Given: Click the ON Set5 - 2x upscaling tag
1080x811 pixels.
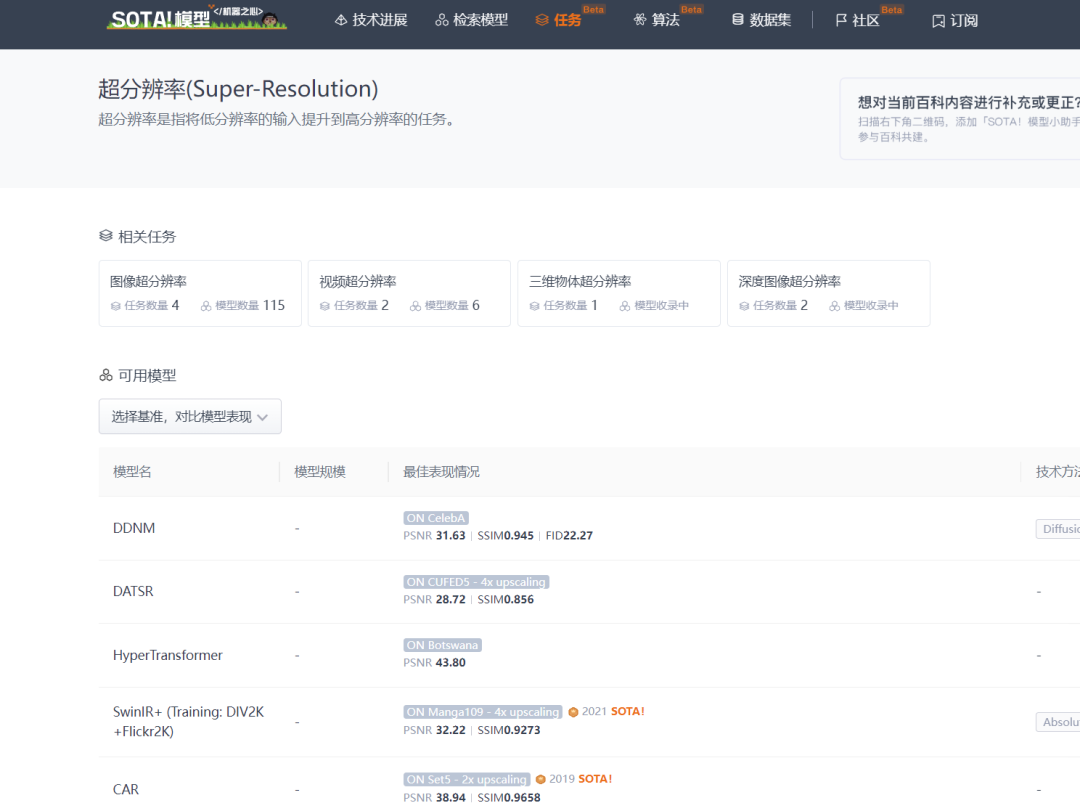Looking at the screenshot, I should point(466,779).
